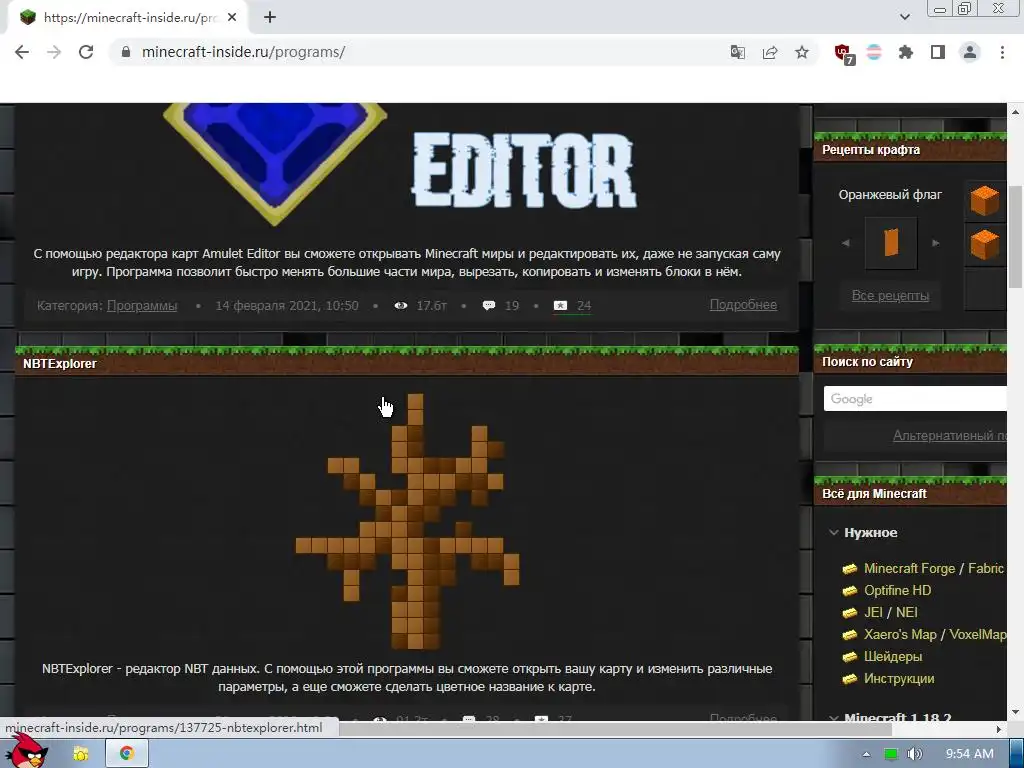
Task: Open Amulet Editor Подробнее link
Action: click(743, 304)
